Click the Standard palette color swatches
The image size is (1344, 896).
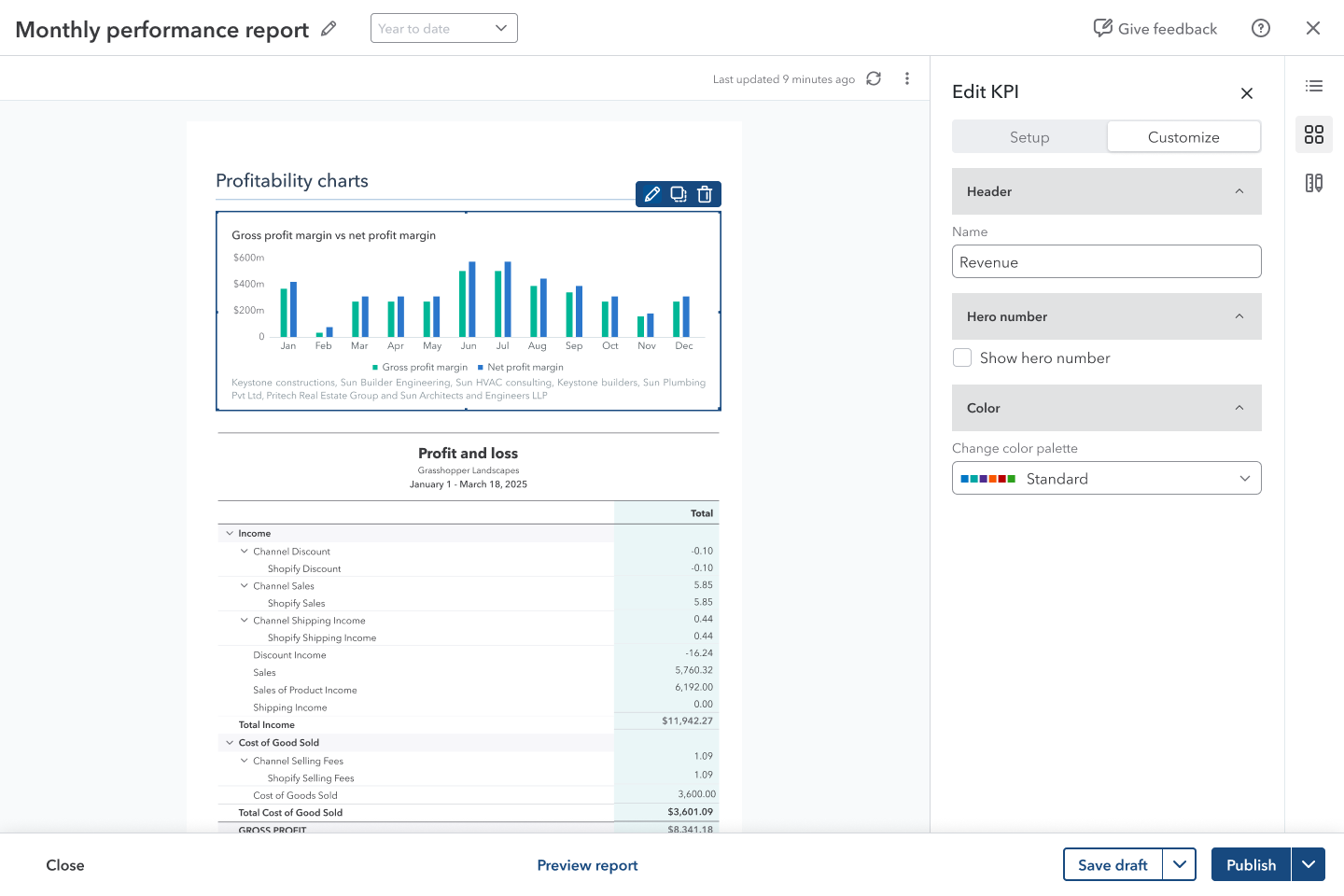coord(988,479)
